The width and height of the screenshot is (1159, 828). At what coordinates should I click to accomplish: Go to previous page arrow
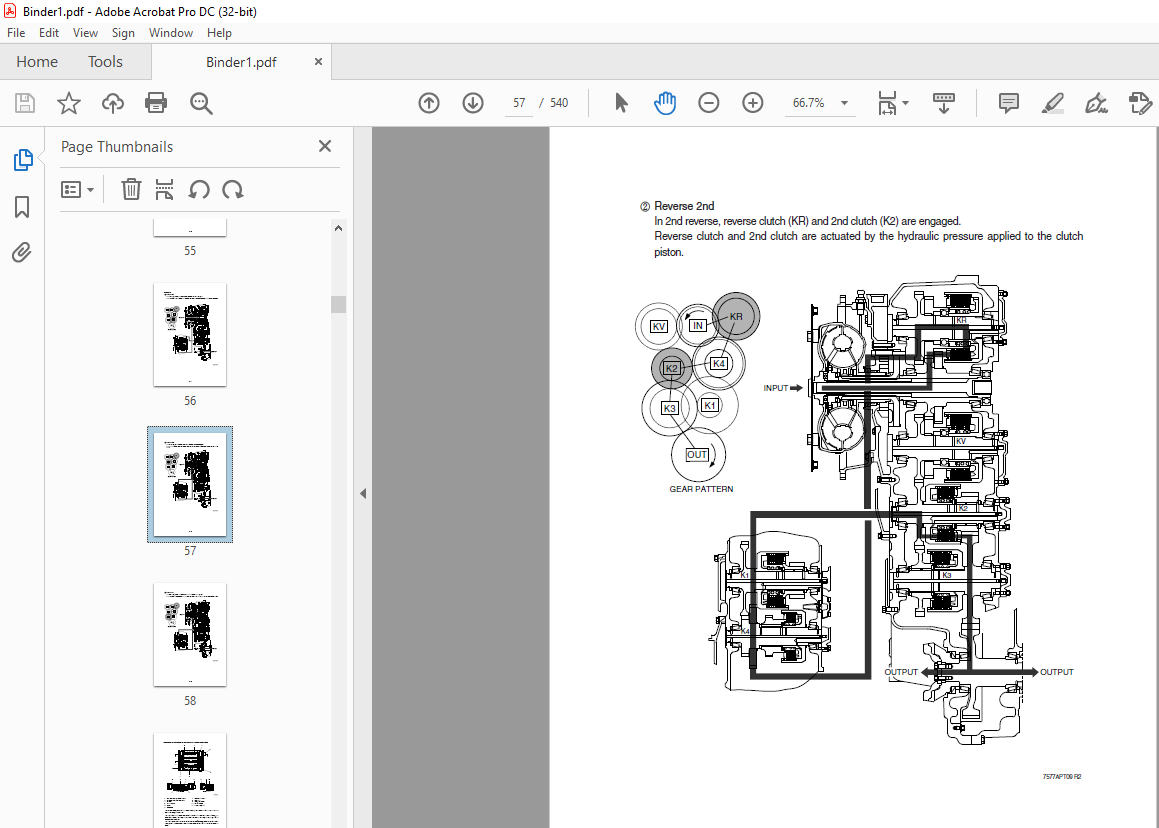tap(429, 103)
